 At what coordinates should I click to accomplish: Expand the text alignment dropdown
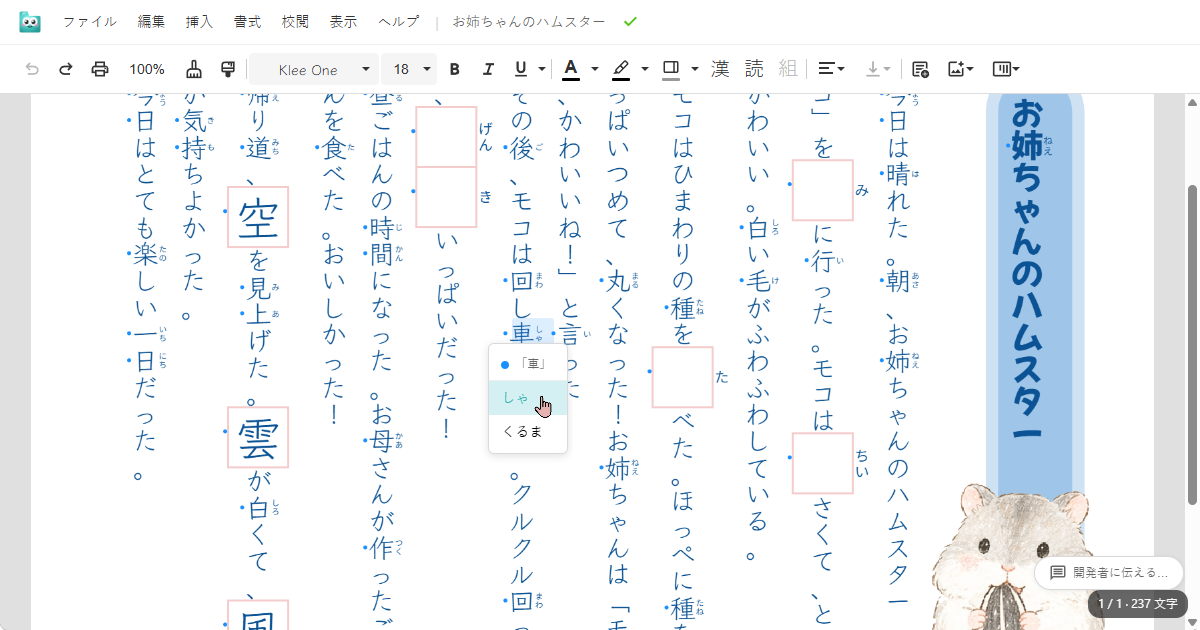pos(831,69)
